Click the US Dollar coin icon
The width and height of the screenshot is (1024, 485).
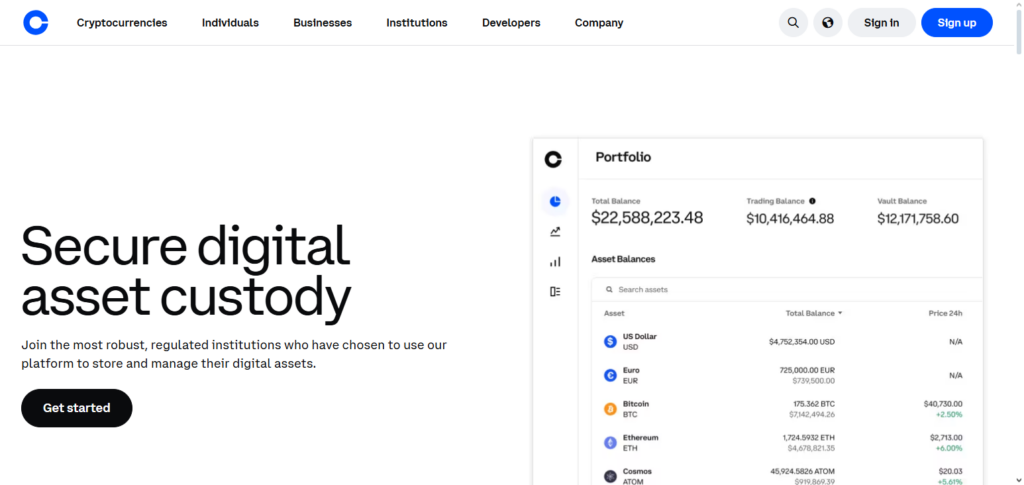click(610, 341)
